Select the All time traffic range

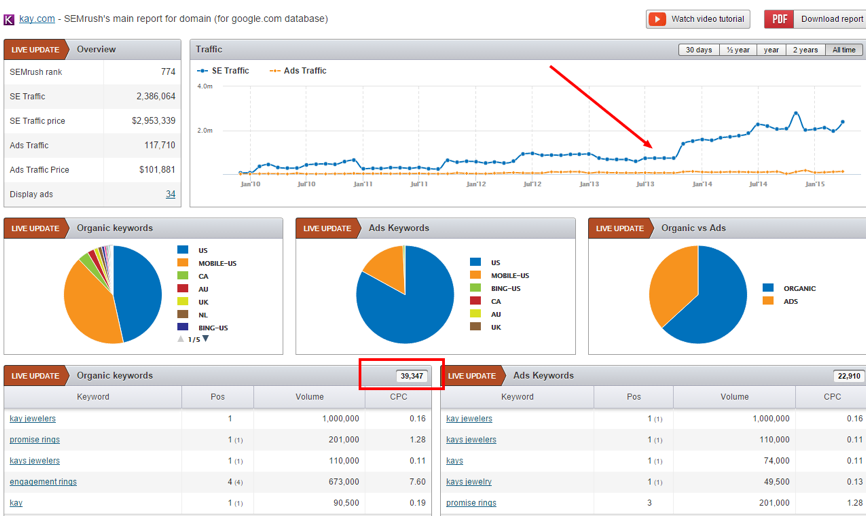[x=844, y=50]
